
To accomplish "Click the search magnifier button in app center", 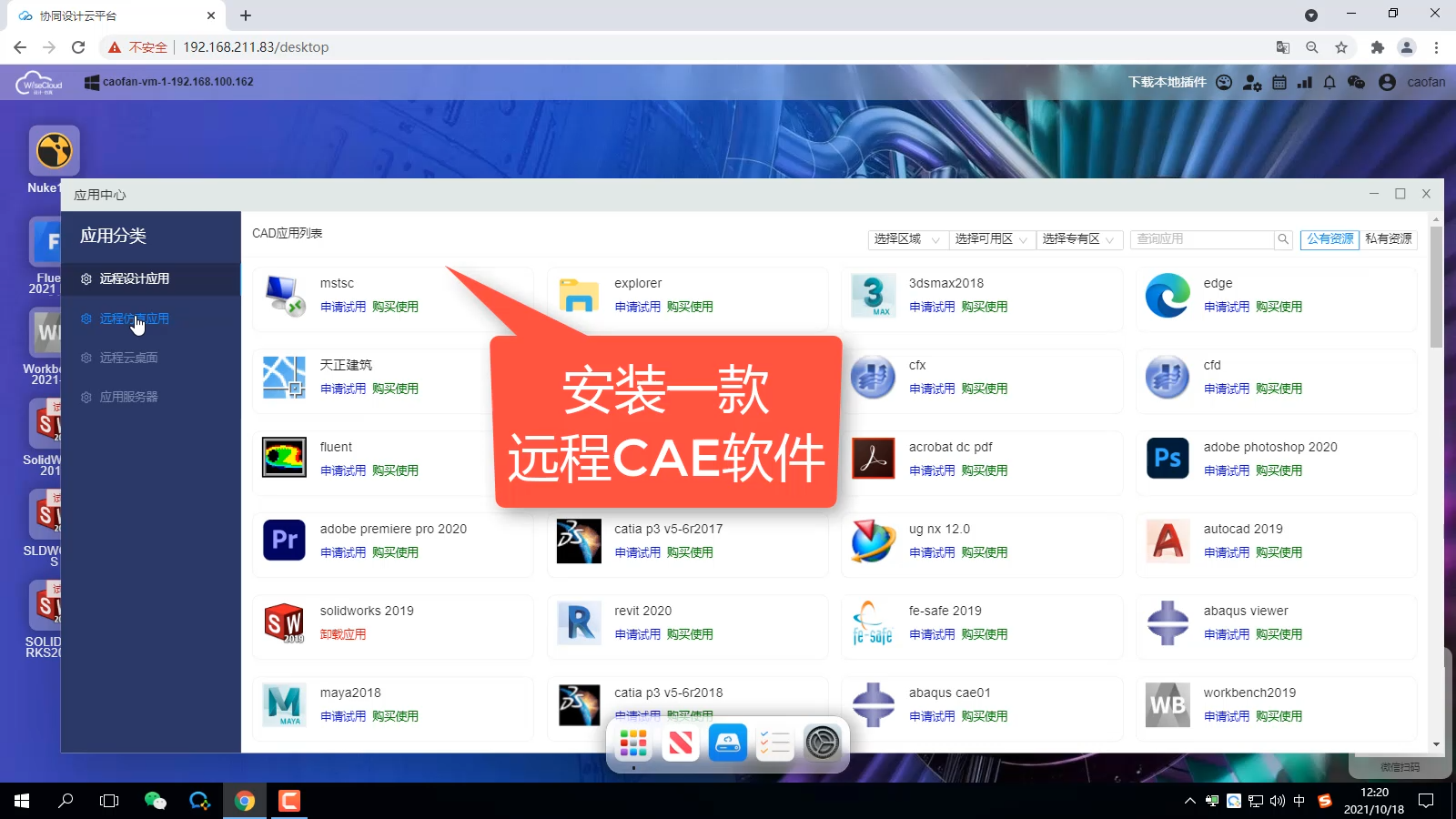I will (x=1283, y=239).
